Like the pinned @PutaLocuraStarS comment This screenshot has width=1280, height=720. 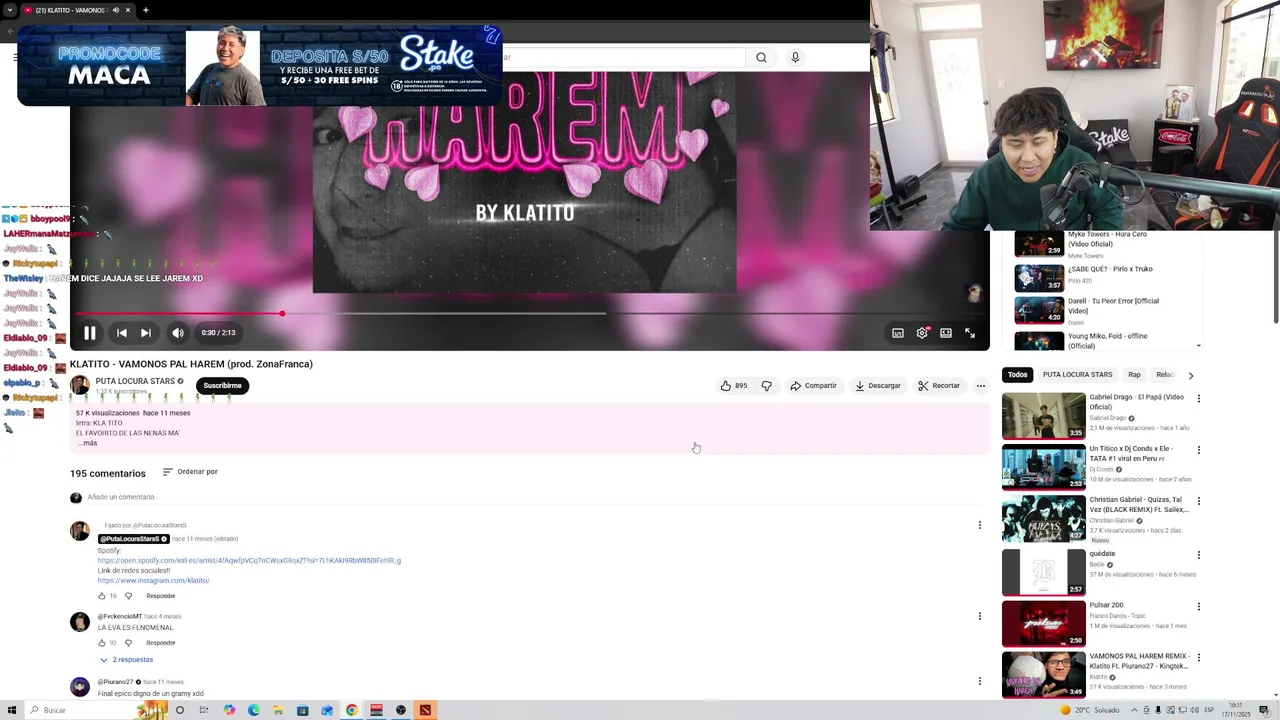pyautogui.click(x=101, y=596)
